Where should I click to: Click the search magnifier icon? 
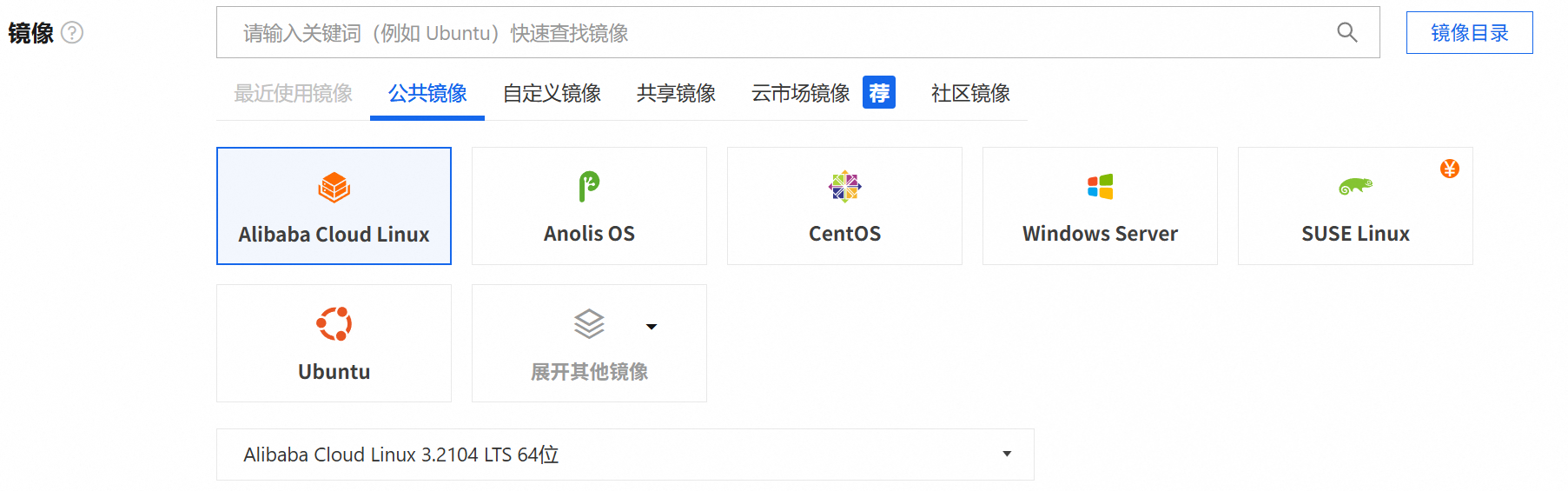tap(1346, 33)
